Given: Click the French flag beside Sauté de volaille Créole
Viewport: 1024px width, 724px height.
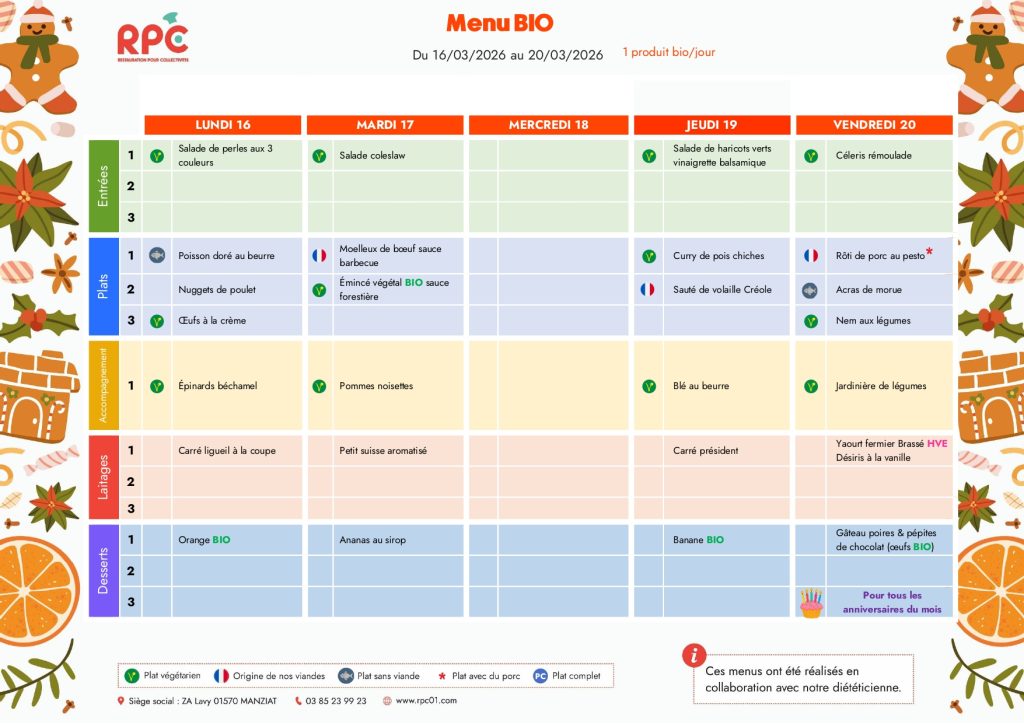Looking at the screenshot, I should 647,290.
